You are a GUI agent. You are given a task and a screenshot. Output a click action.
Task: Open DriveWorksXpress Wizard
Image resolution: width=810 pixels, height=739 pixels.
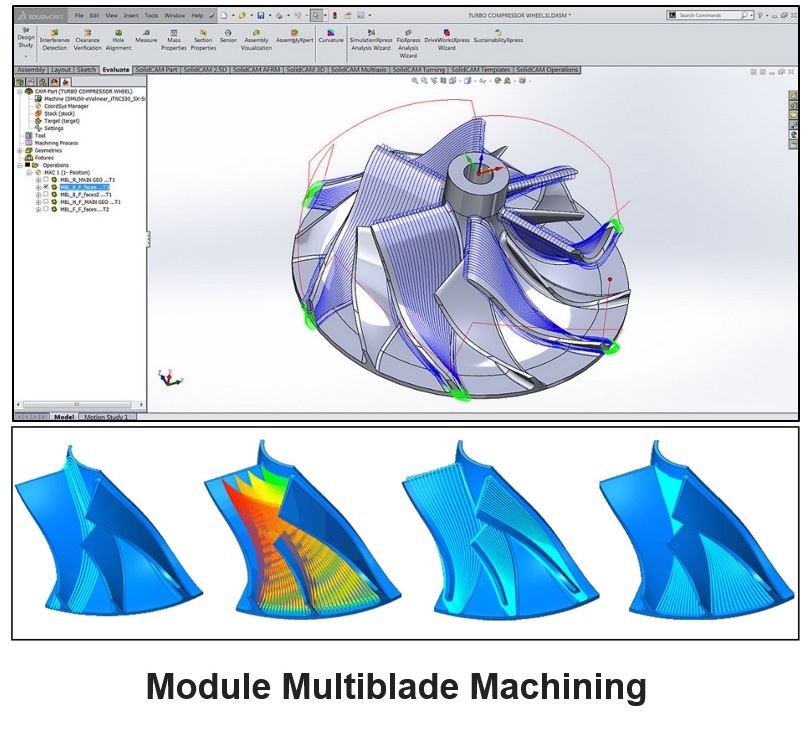[447, 40]
